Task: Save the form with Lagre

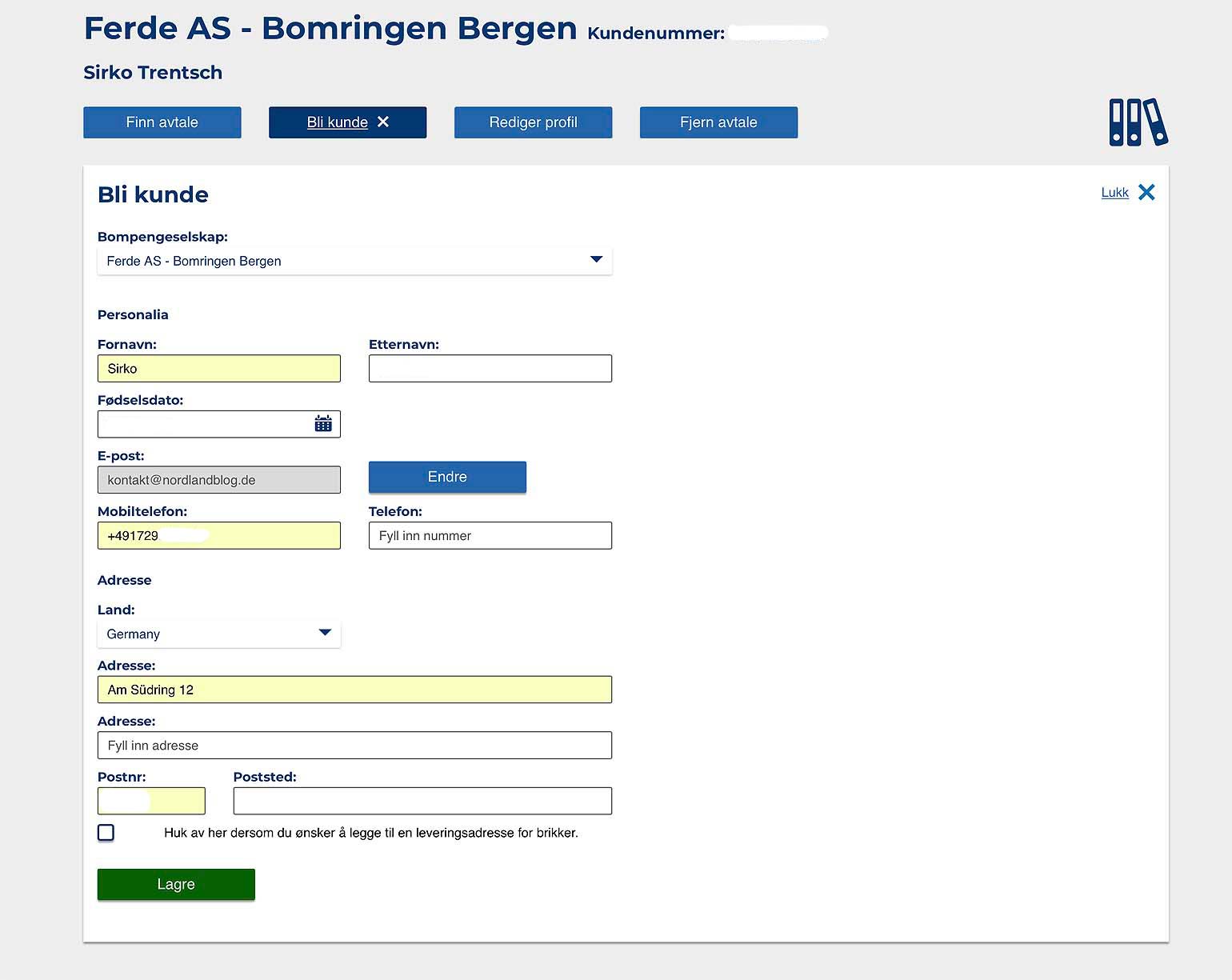Action: point(176,884)
